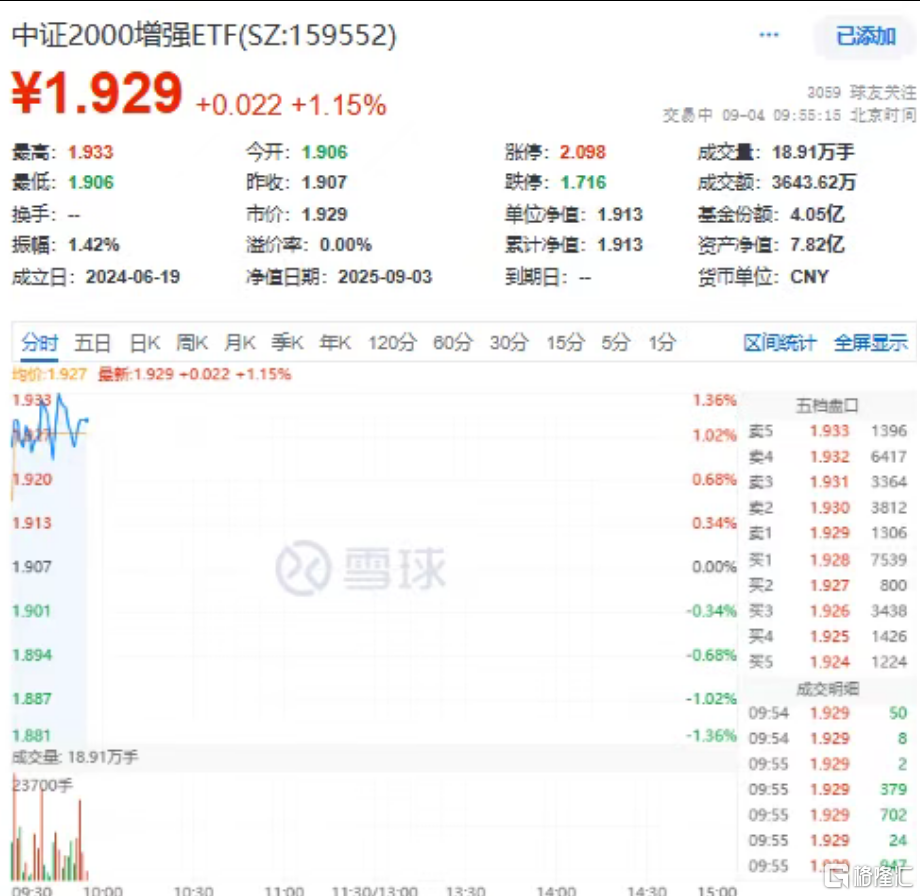Open the 月K chart tab
920x896 pixels.
(x=239, y=342)
